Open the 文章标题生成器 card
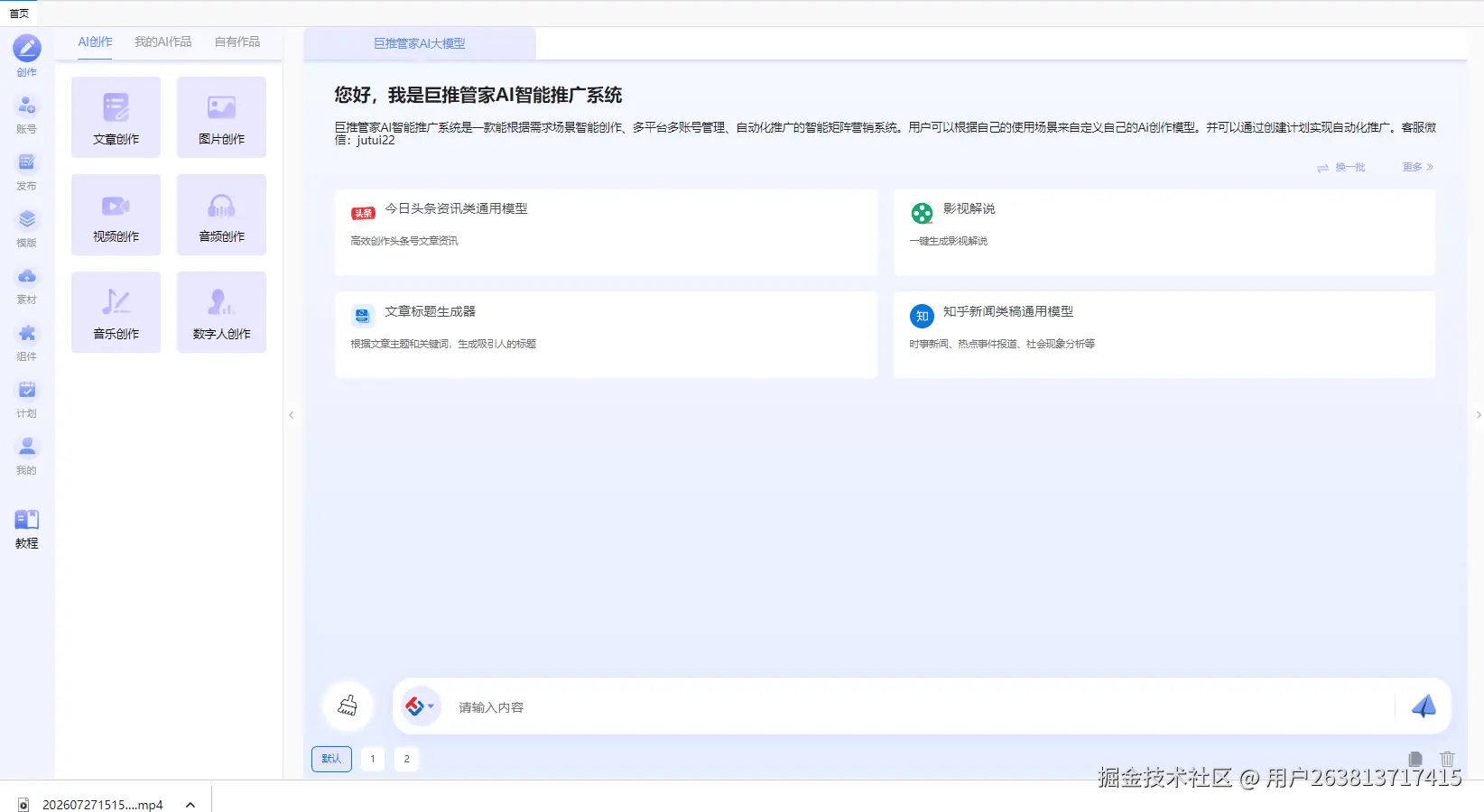 click(606, 335)
